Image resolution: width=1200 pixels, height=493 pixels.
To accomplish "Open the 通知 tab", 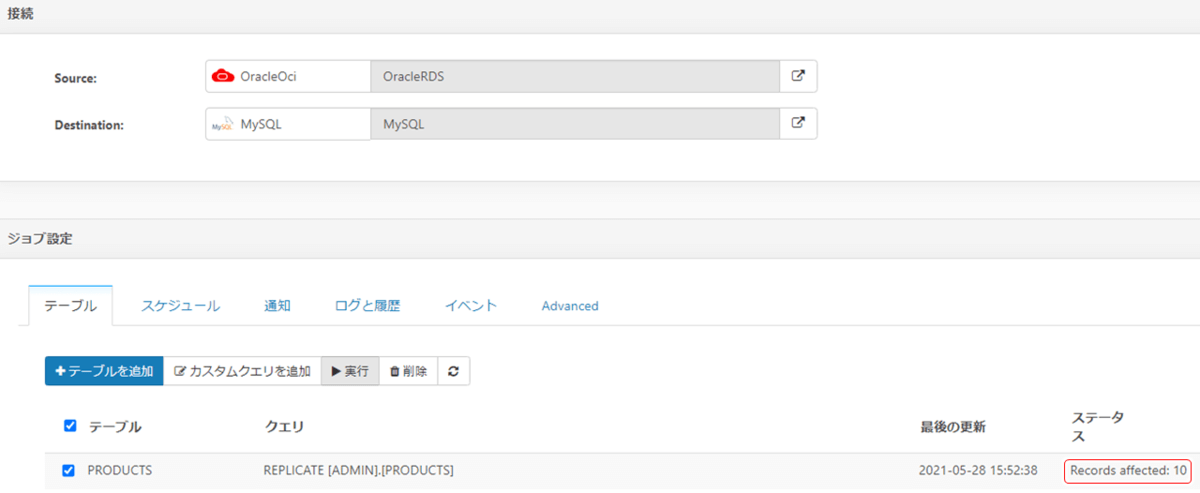I will (x=277, y=306).
